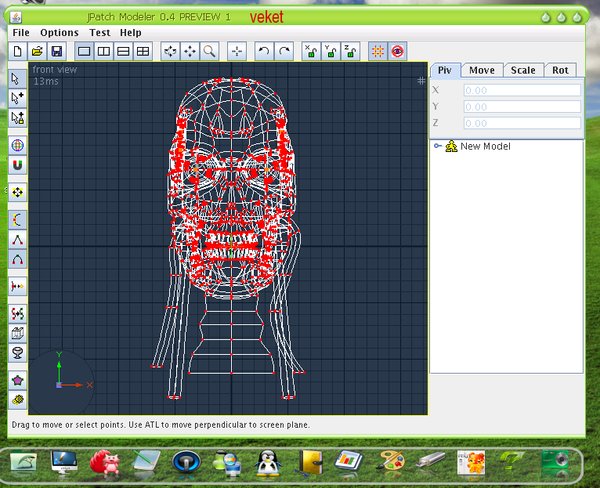600x488 pixels.
Task: Click the undo arrow
Action: tap(264, 50)
